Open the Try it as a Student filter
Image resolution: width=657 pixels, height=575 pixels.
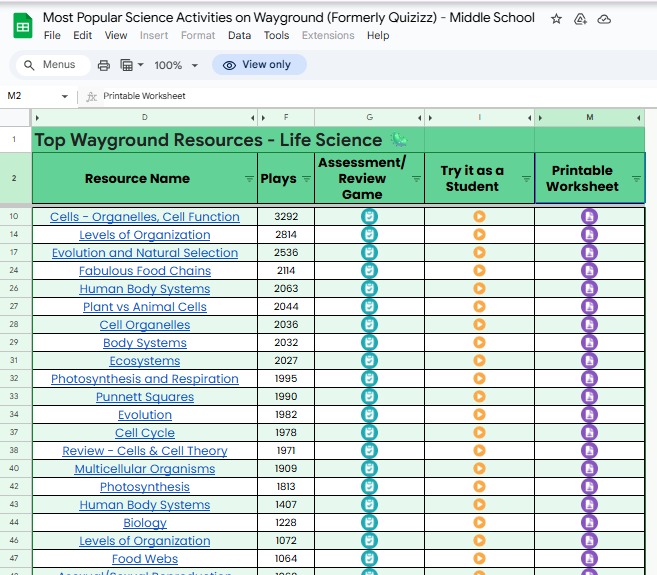(527, 179)
